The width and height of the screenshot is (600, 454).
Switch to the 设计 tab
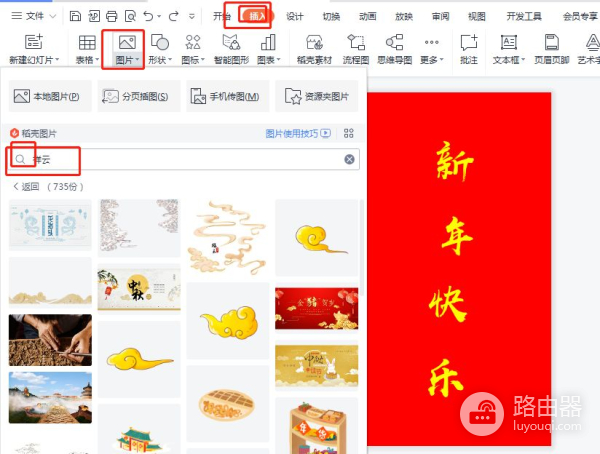295,16
